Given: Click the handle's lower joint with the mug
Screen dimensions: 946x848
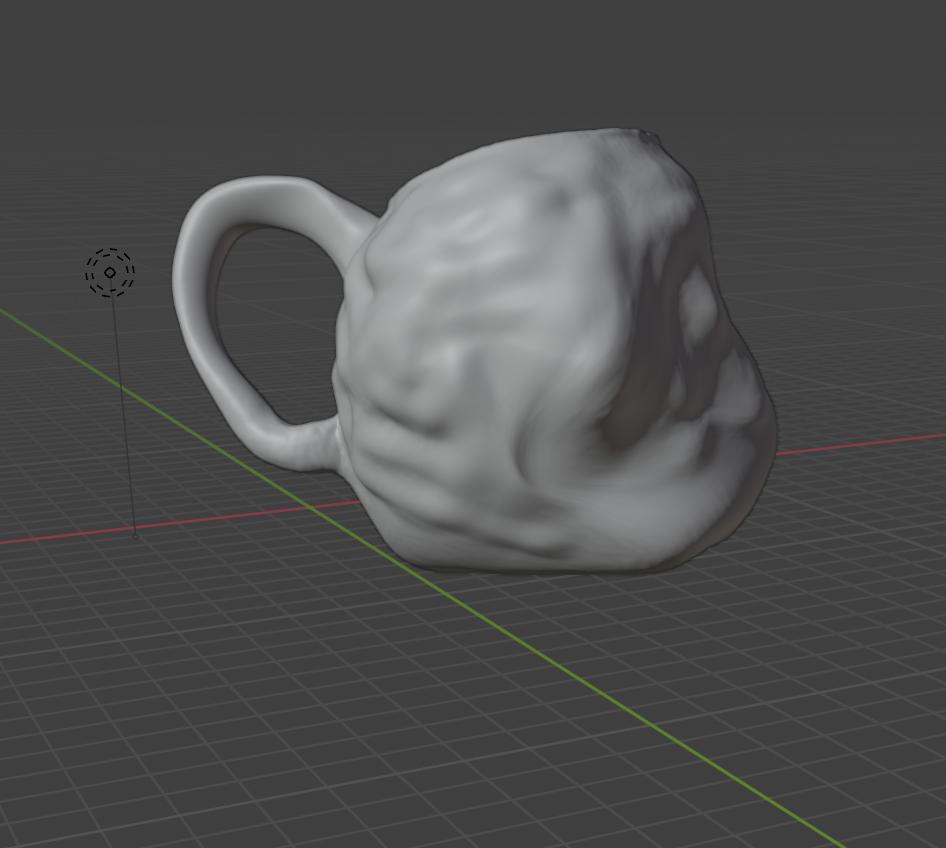Looking at the screenshot, I should [x=325, y=440].
